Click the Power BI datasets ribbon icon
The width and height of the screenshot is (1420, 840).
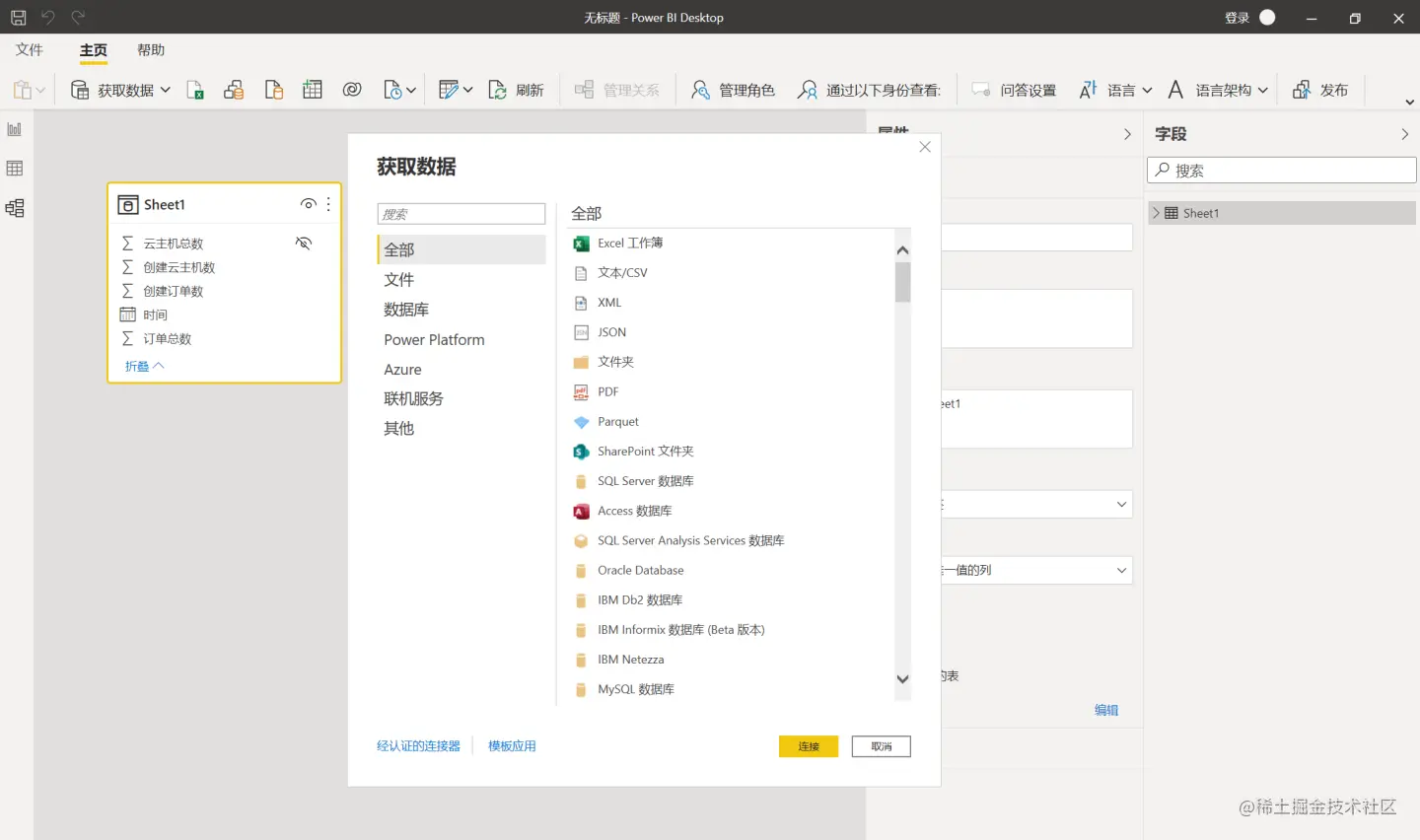[x=234, y=90]
